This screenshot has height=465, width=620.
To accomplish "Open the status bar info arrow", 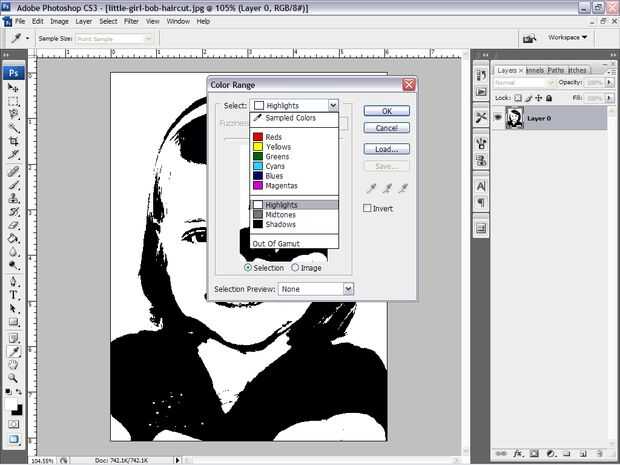I will [177, 460].
